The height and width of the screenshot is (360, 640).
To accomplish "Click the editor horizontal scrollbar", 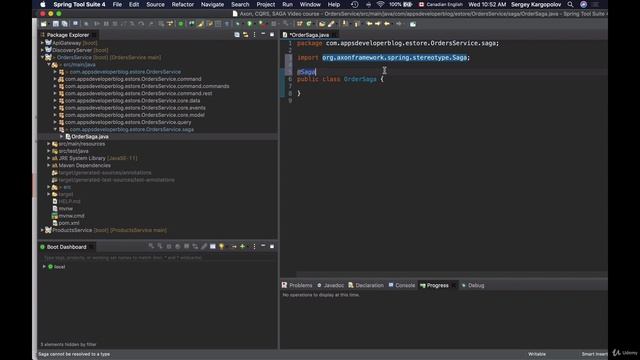I will pyautogui.click(x=451, y=274).
